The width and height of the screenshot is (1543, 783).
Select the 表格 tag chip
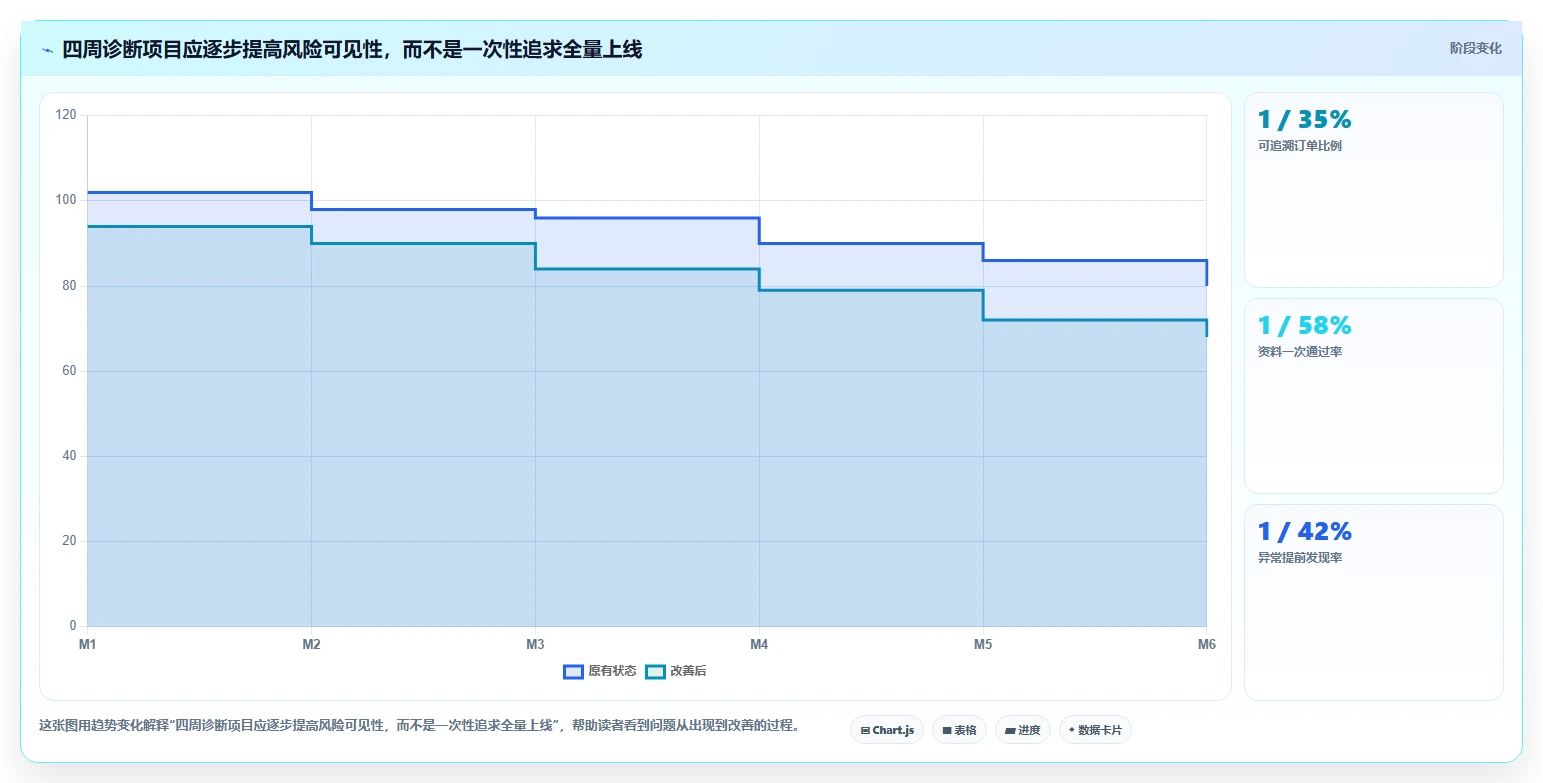click(959, 730)
